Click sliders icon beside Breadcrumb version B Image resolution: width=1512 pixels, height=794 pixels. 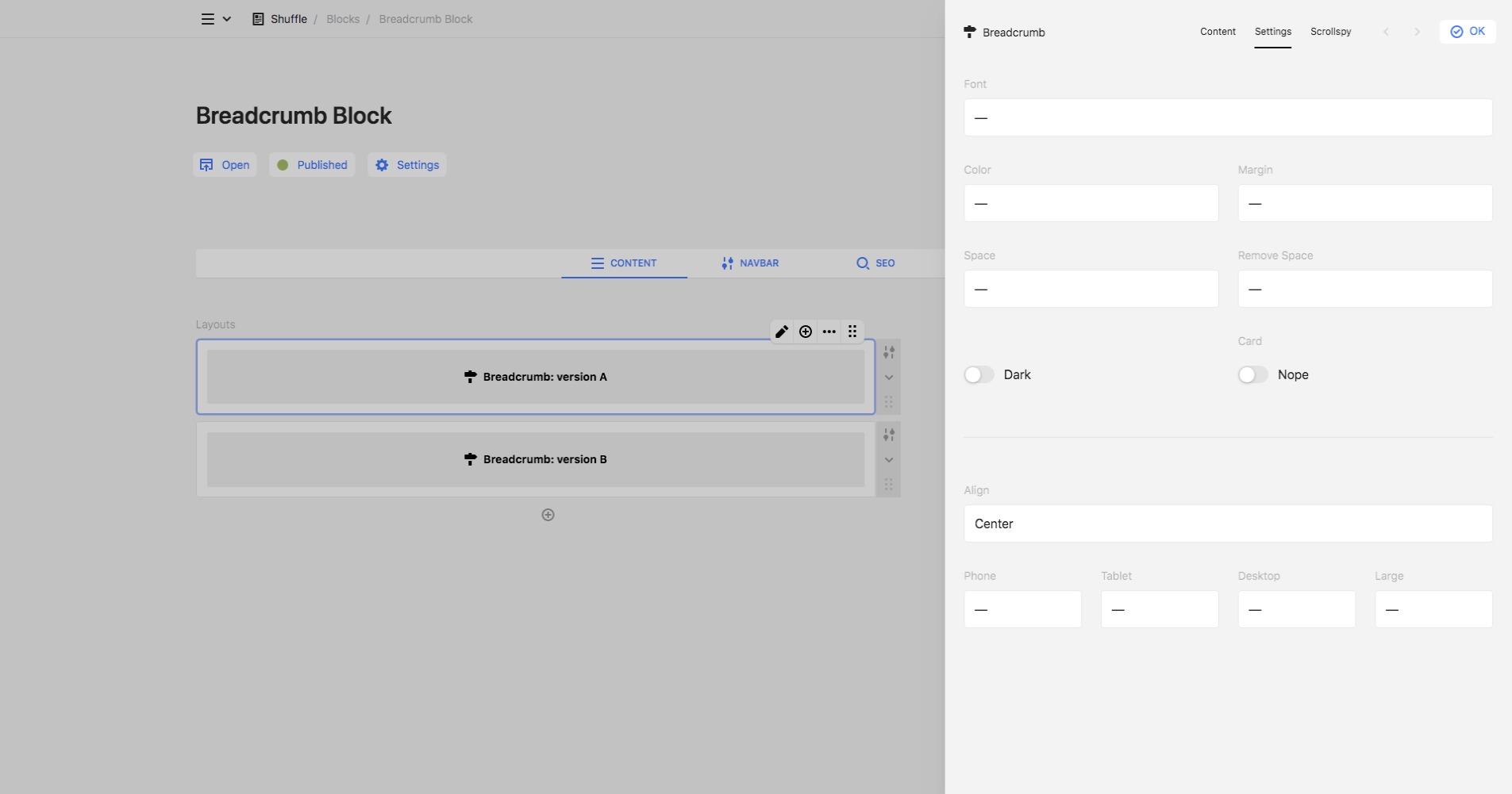tap(889, 435)
